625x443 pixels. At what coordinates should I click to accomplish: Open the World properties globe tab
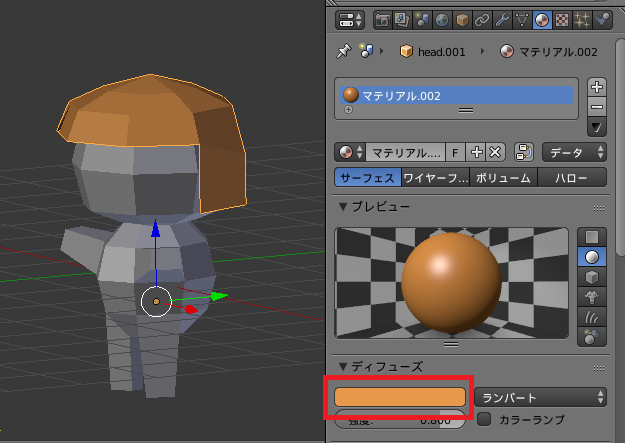[x=442, y=20]
